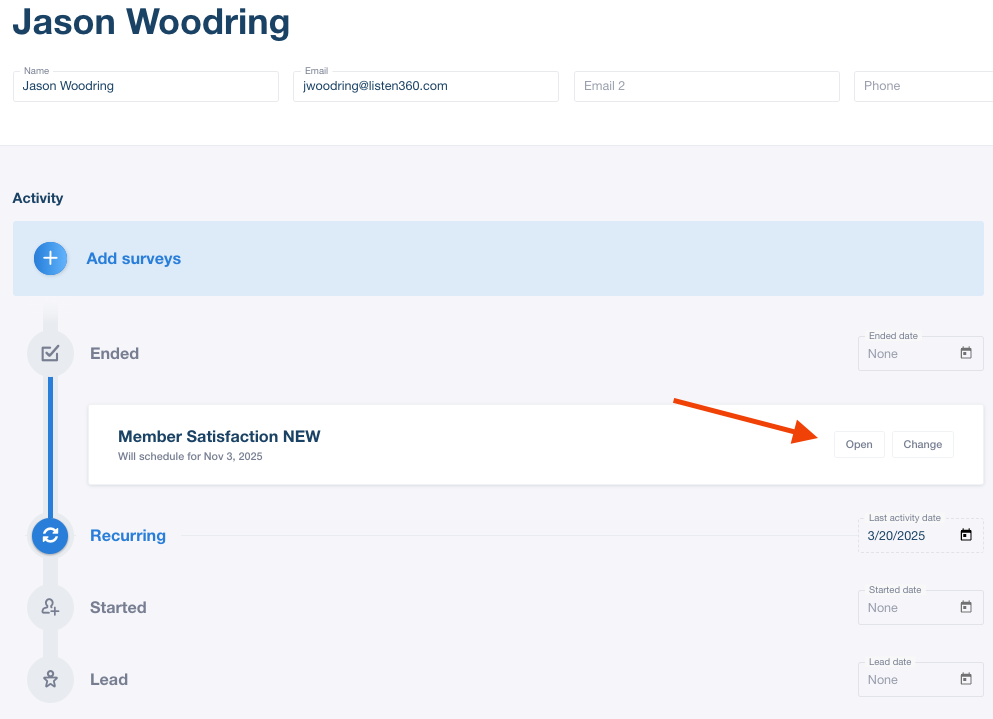
Task: Open calendar picker for Ended date
Action: click(965, 354)
